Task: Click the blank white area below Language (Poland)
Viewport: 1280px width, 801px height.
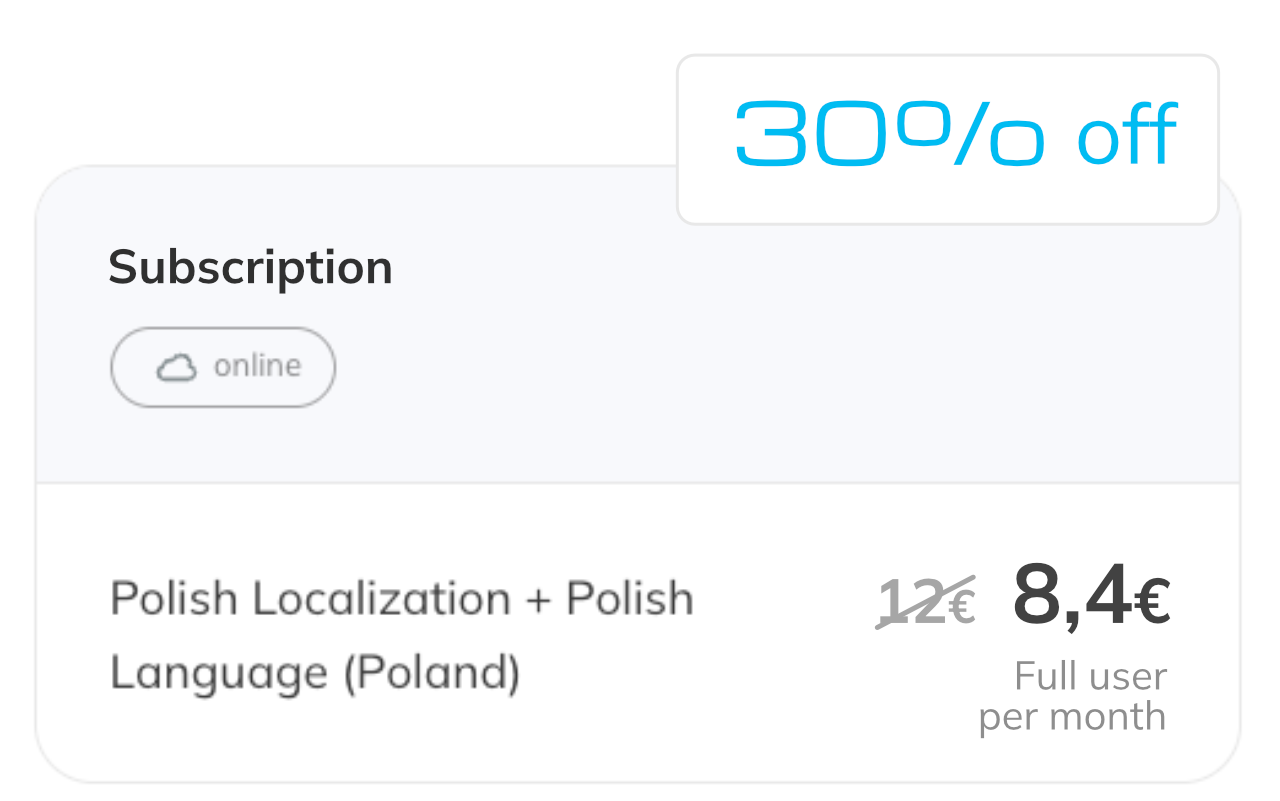Action: [x=400, y=740]
